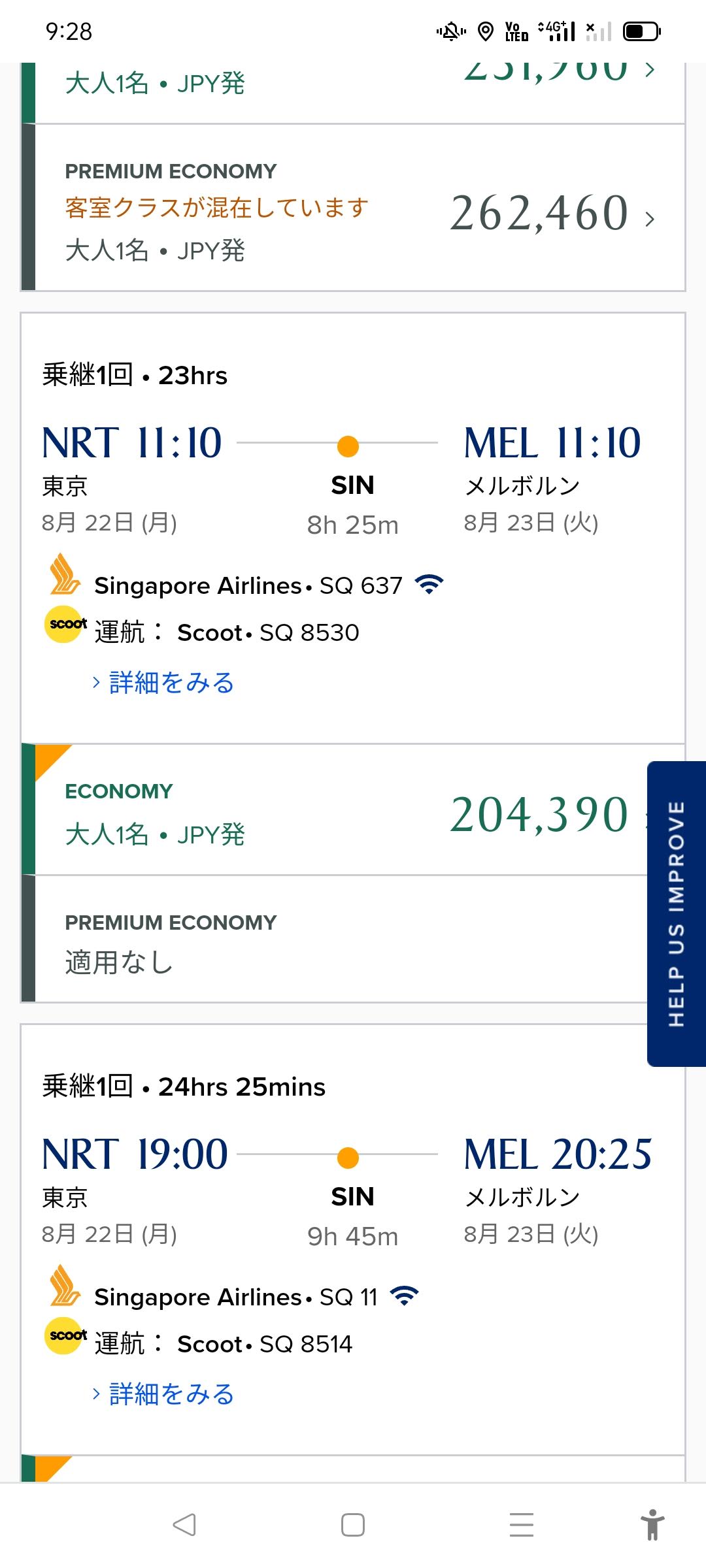Open the 262,460 Premium Economy fare chevron

click(x=649, y=219)
